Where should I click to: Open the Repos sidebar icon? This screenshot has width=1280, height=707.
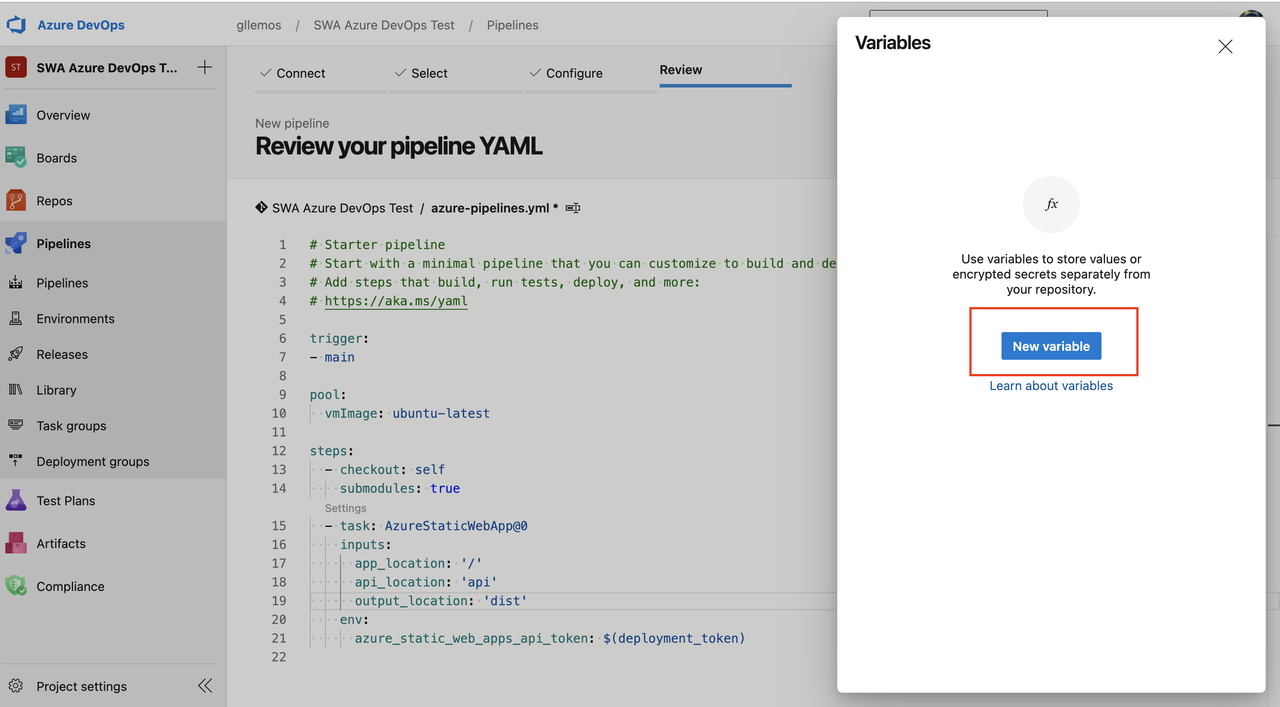(16, 201)
